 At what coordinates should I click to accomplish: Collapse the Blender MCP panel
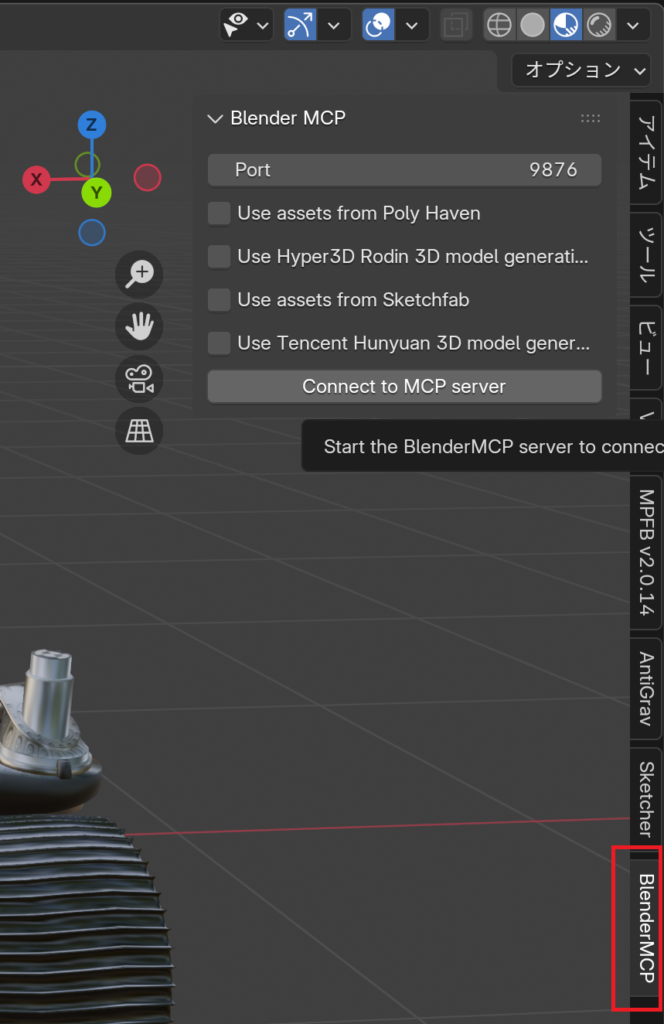[214, 118]
